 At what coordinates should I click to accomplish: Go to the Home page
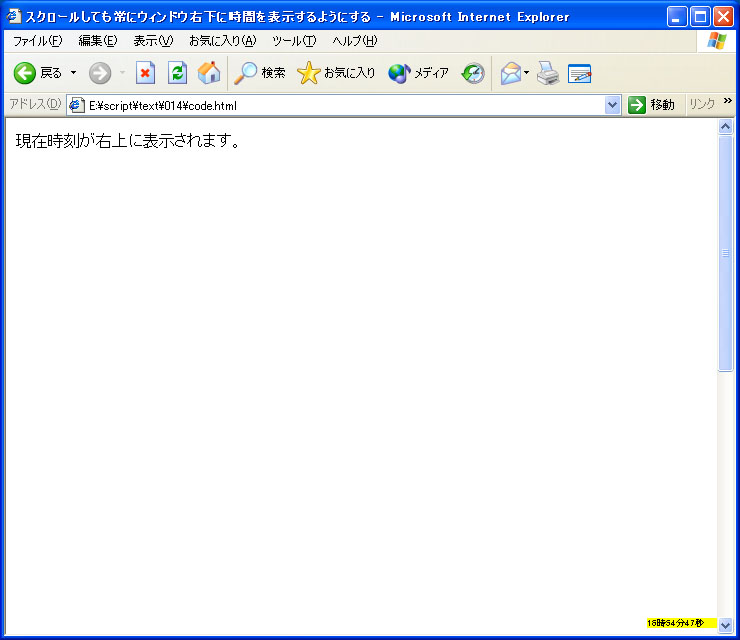tap(208, 73)
